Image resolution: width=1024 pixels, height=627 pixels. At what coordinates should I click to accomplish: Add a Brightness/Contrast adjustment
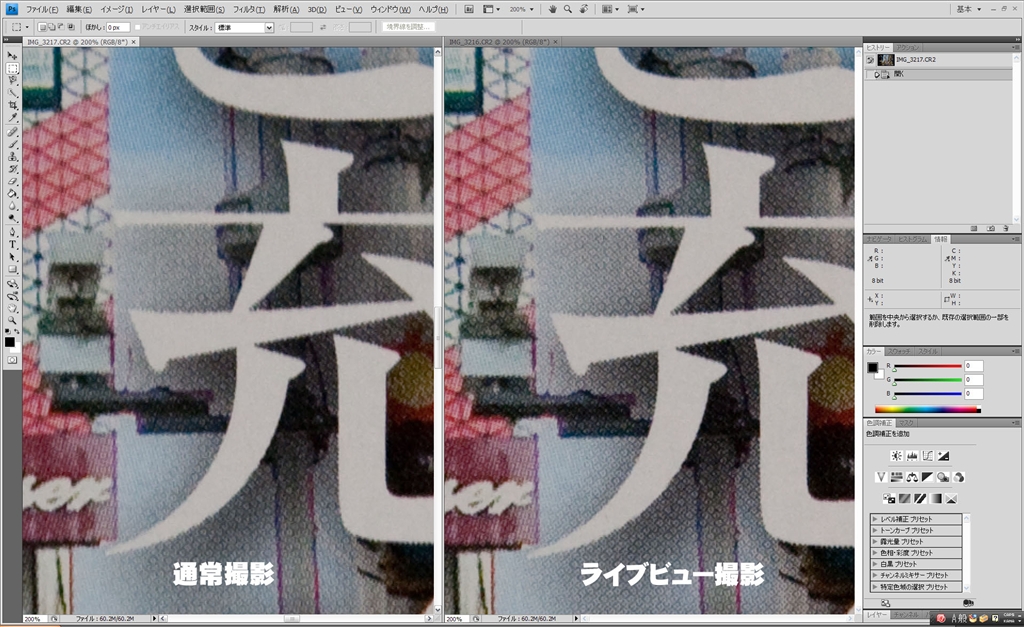pyautogui.click(x=896, y=456)
